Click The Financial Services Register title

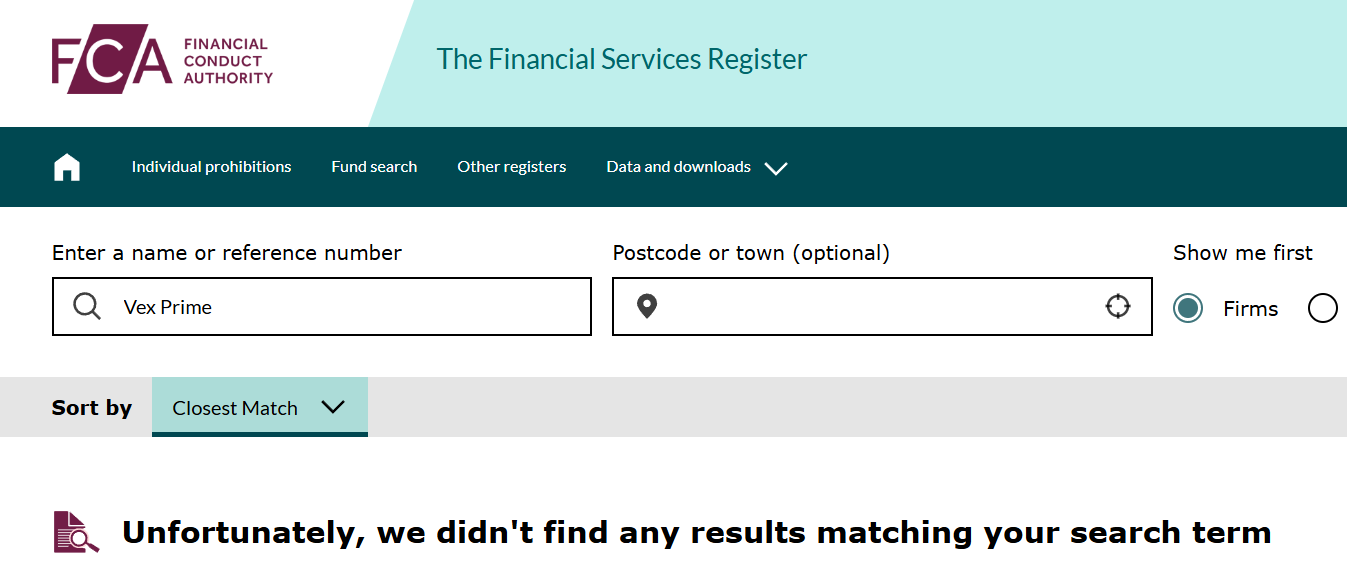(x=621, y=60)
